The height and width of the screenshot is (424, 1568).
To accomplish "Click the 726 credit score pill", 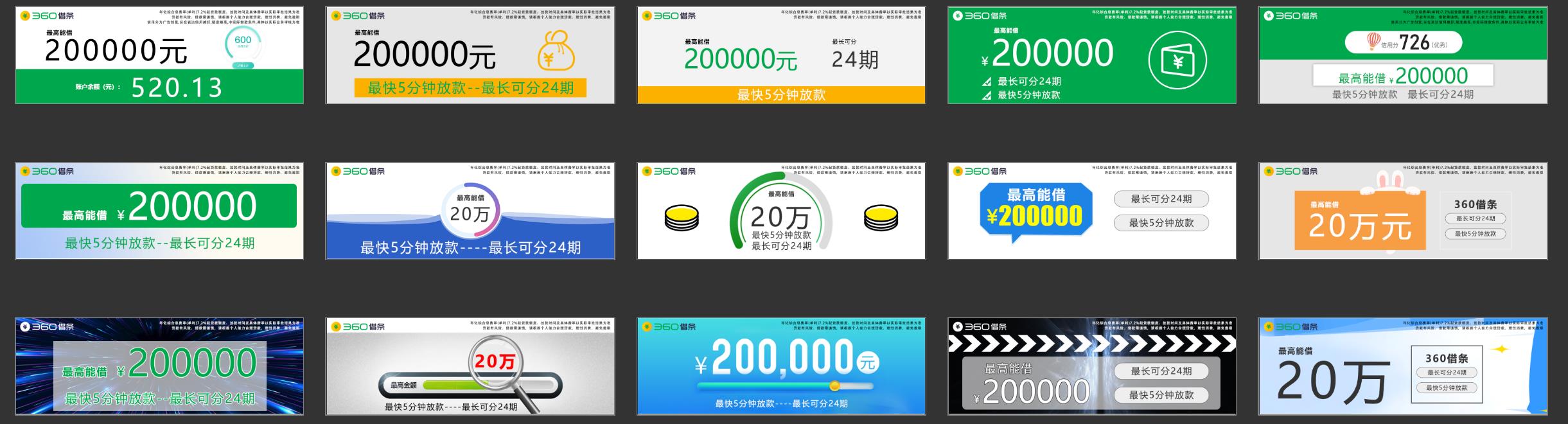I will (x=1404, y=43).
